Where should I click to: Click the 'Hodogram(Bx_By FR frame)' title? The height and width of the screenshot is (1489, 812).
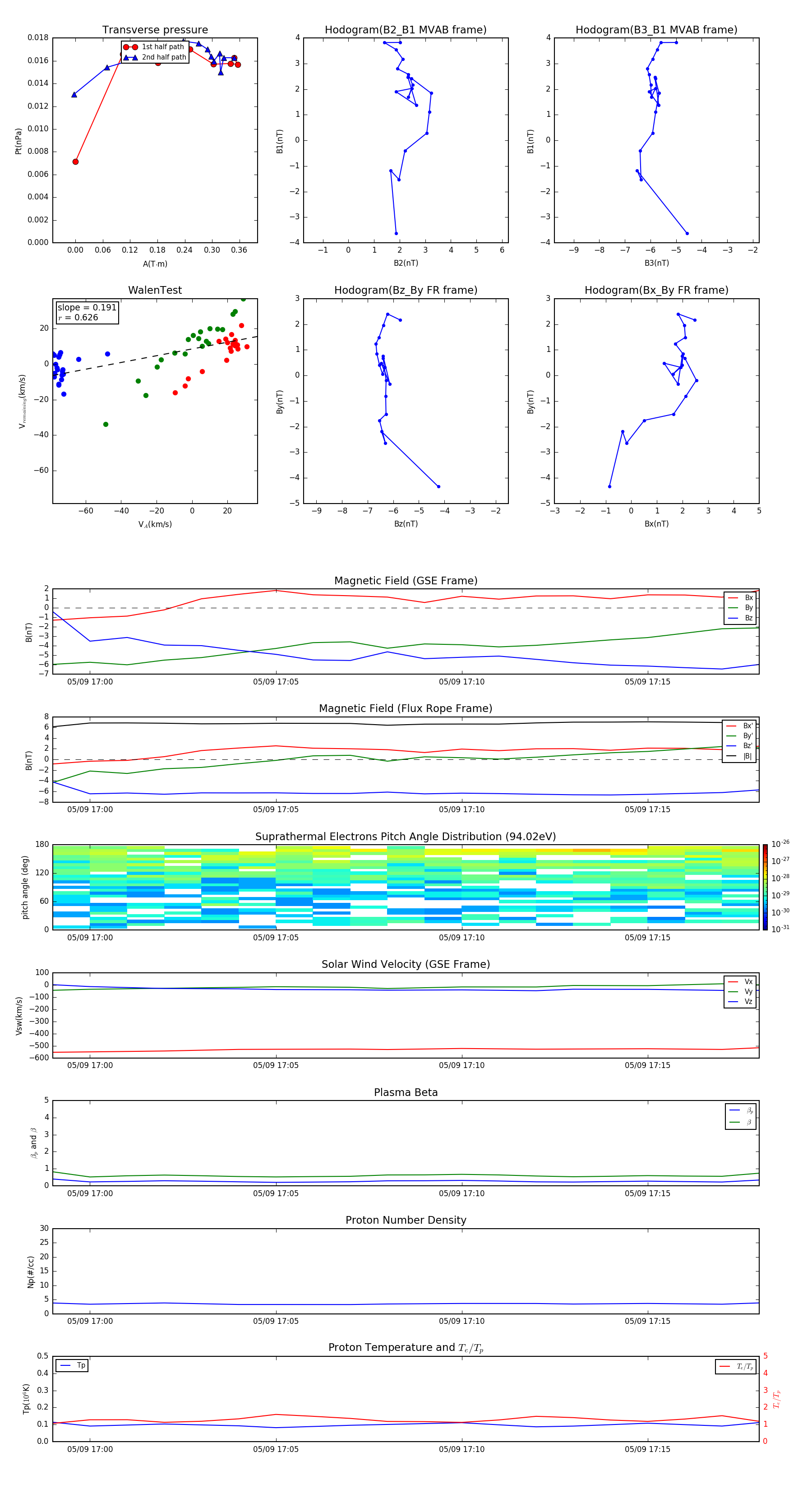656,290
